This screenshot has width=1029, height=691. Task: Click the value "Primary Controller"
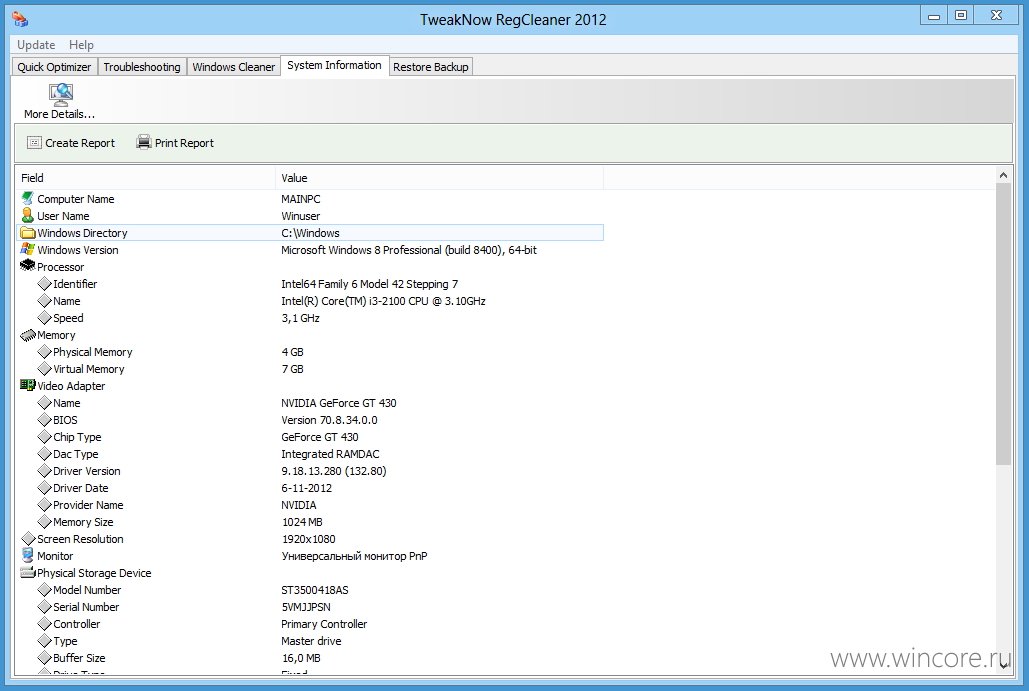click(x=324, y=624)
